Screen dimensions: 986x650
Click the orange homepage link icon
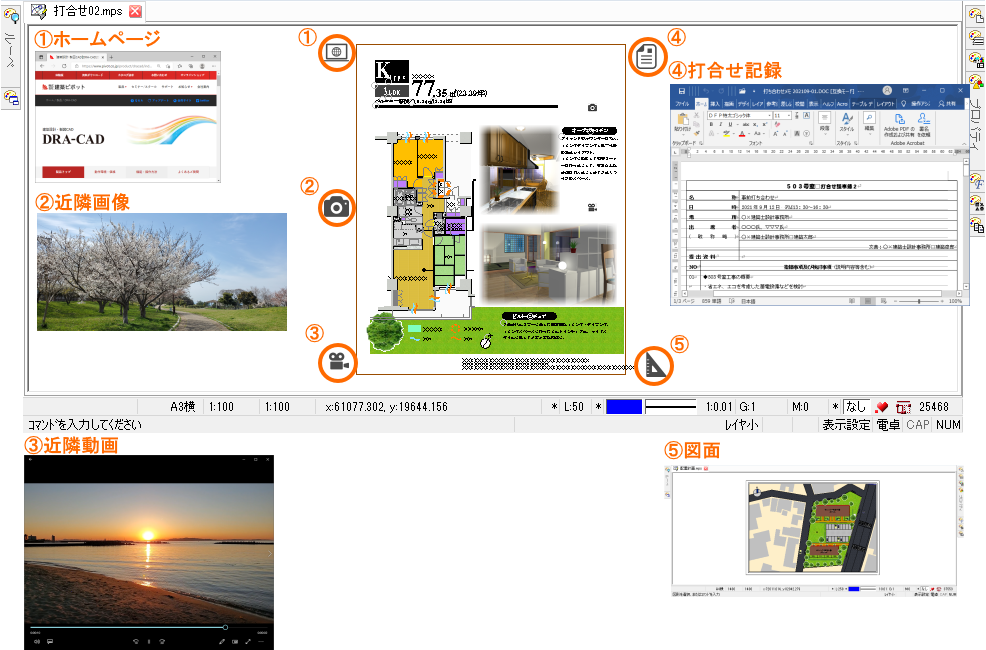[336, 52]
